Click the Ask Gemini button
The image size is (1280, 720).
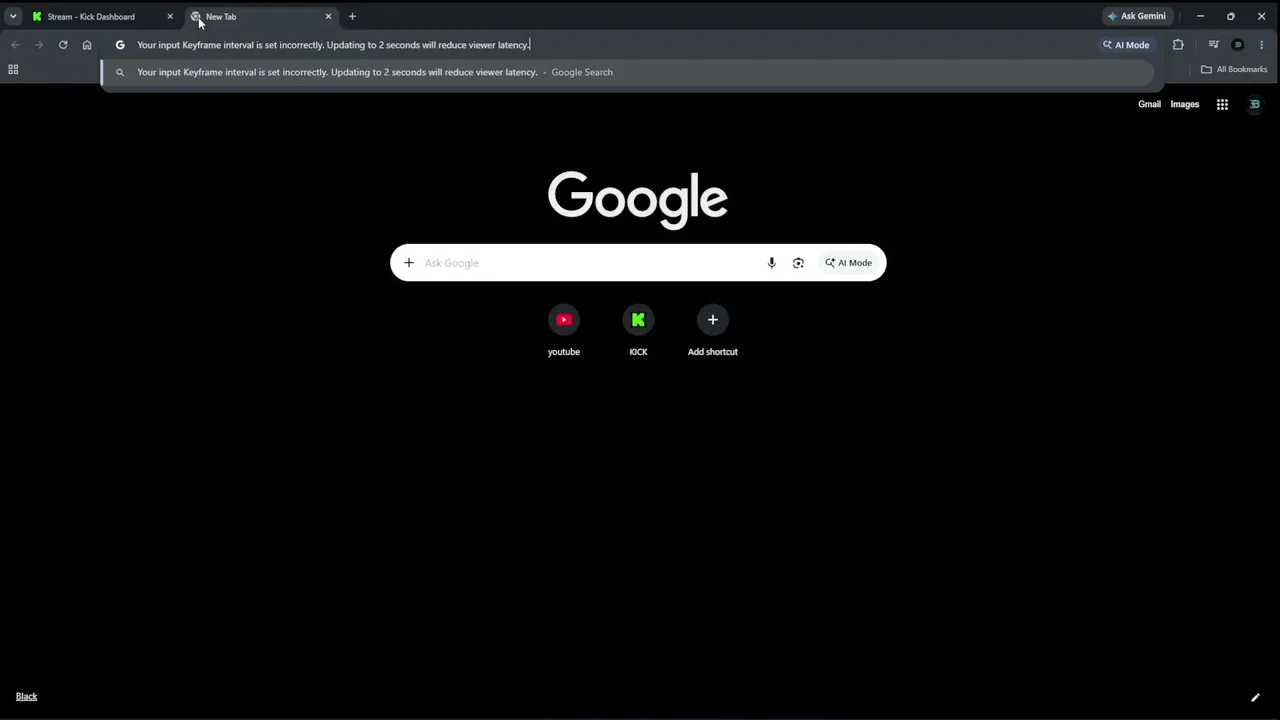coord(1136,16)
